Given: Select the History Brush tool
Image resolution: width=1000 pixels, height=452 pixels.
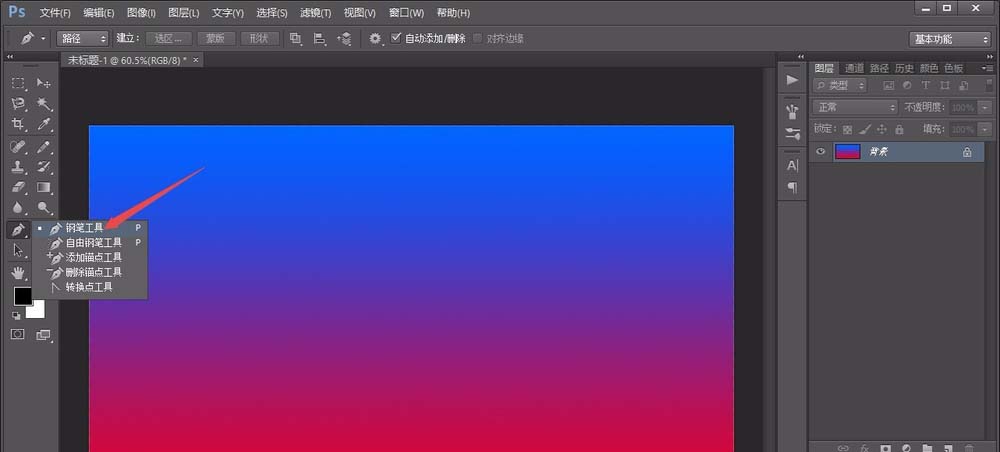Looking at the screenshot, I should coord(43,167).
